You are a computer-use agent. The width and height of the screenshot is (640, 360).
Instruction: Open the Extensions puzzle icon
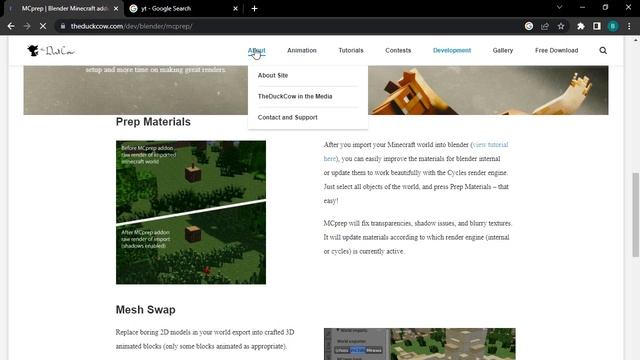(x=580, y=26)
